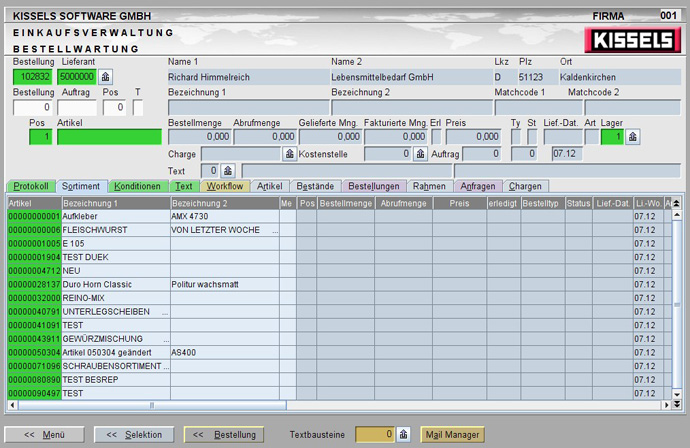Select the FLEISCHWURST row

[339, 230]
